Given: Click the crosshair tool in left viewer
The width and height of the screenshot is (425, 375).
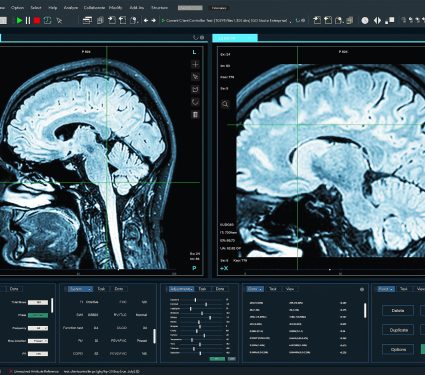Looking at the screenshot, I should (195, 64).
